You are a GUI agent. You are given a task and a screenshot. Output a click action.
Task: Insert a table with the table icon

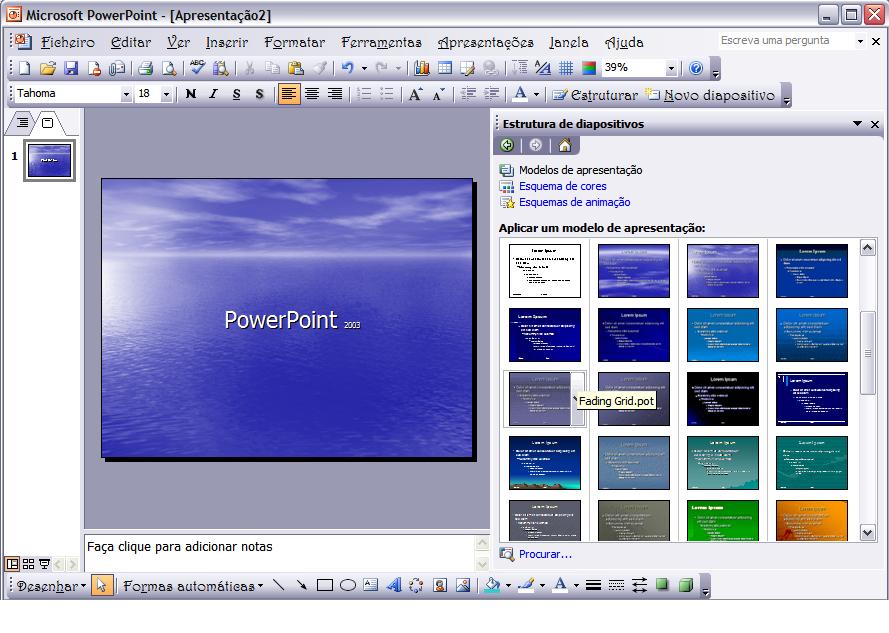(x=444, y=69)
